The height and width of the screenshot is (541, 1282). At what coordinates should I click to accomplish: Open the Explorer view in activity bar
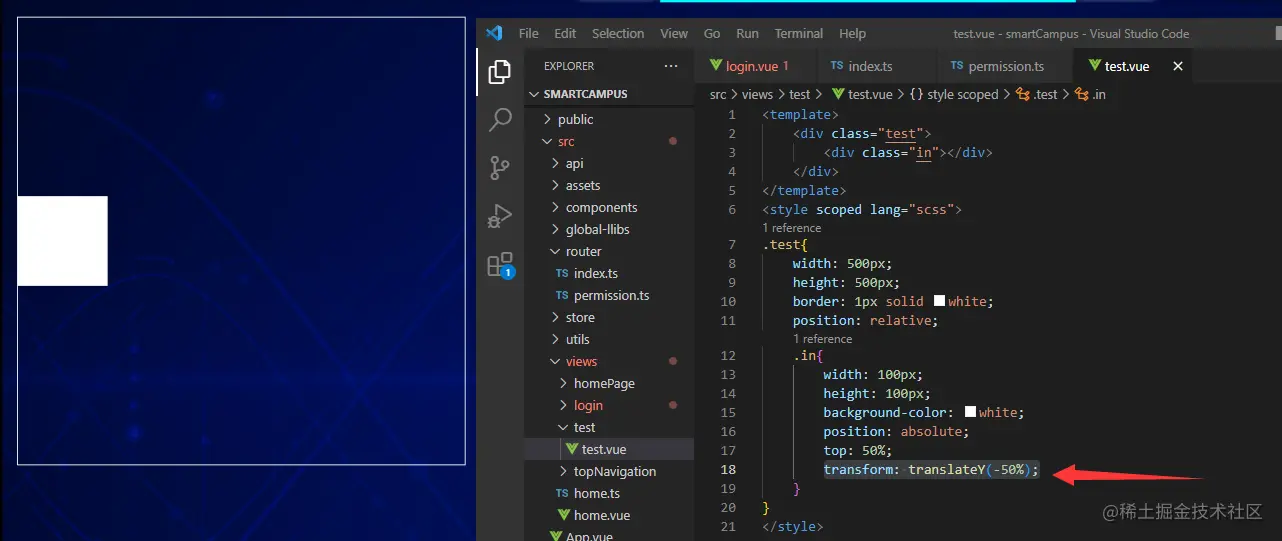[499, 72]
